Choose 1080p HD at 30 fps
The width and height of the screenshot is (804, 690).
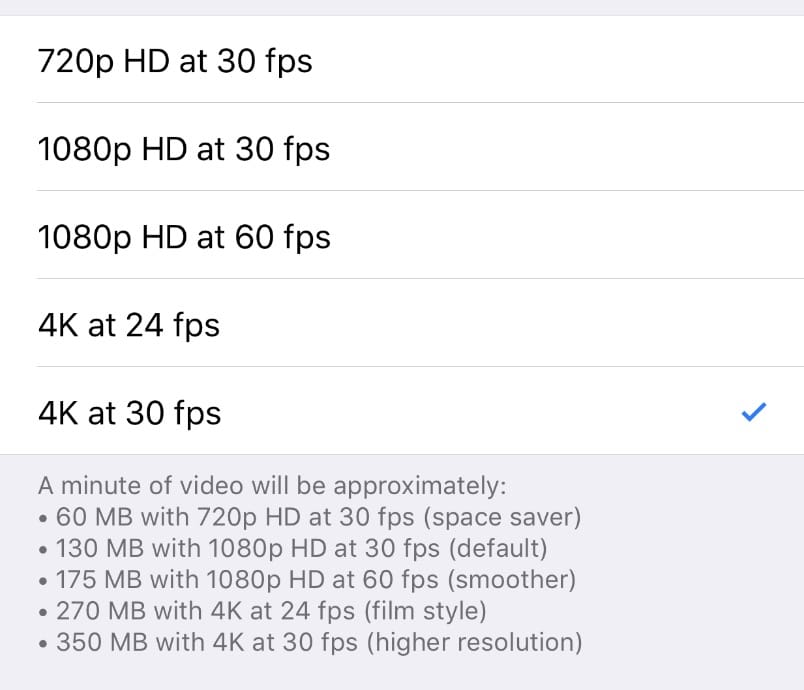pos(184,149)
